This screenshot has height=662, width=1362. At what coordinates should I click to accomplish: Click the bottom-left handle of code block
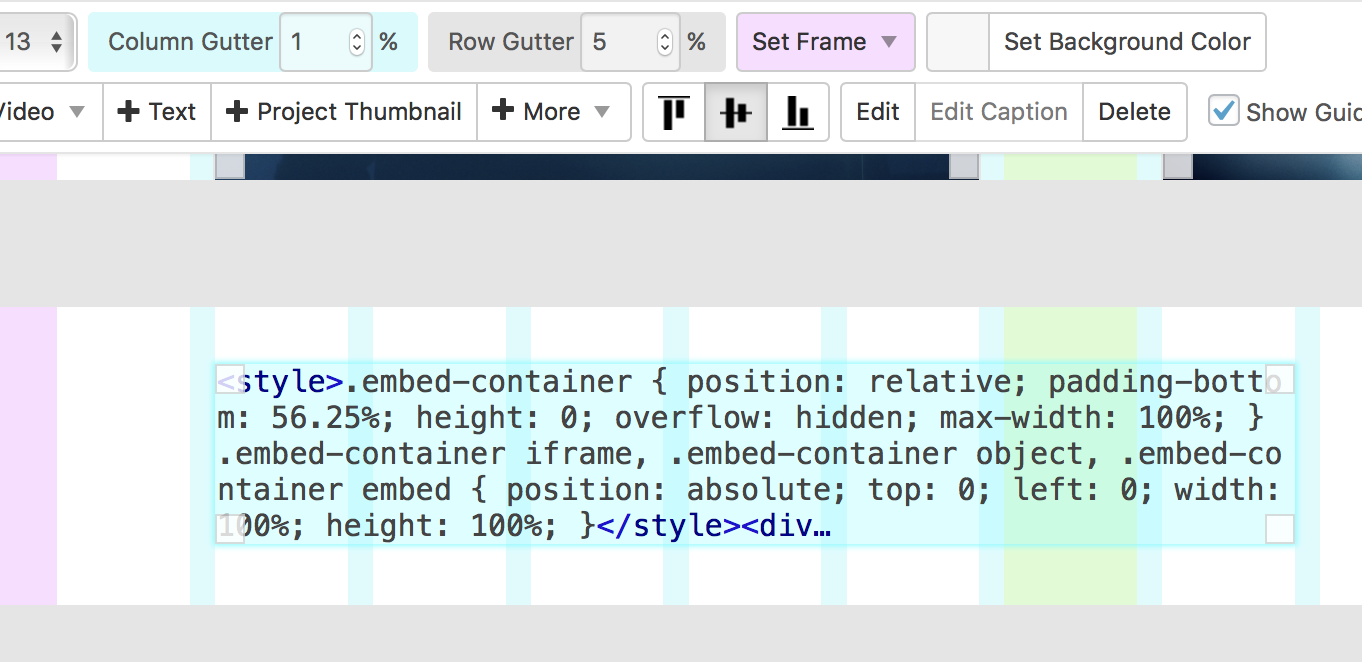pyautogui.click(x=230, y=529)
